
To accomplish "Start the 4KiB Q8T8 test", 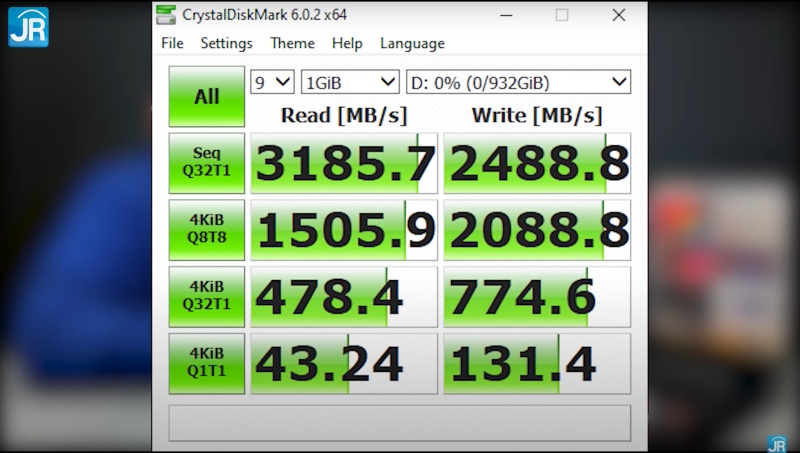I will (x=207, y=230).
